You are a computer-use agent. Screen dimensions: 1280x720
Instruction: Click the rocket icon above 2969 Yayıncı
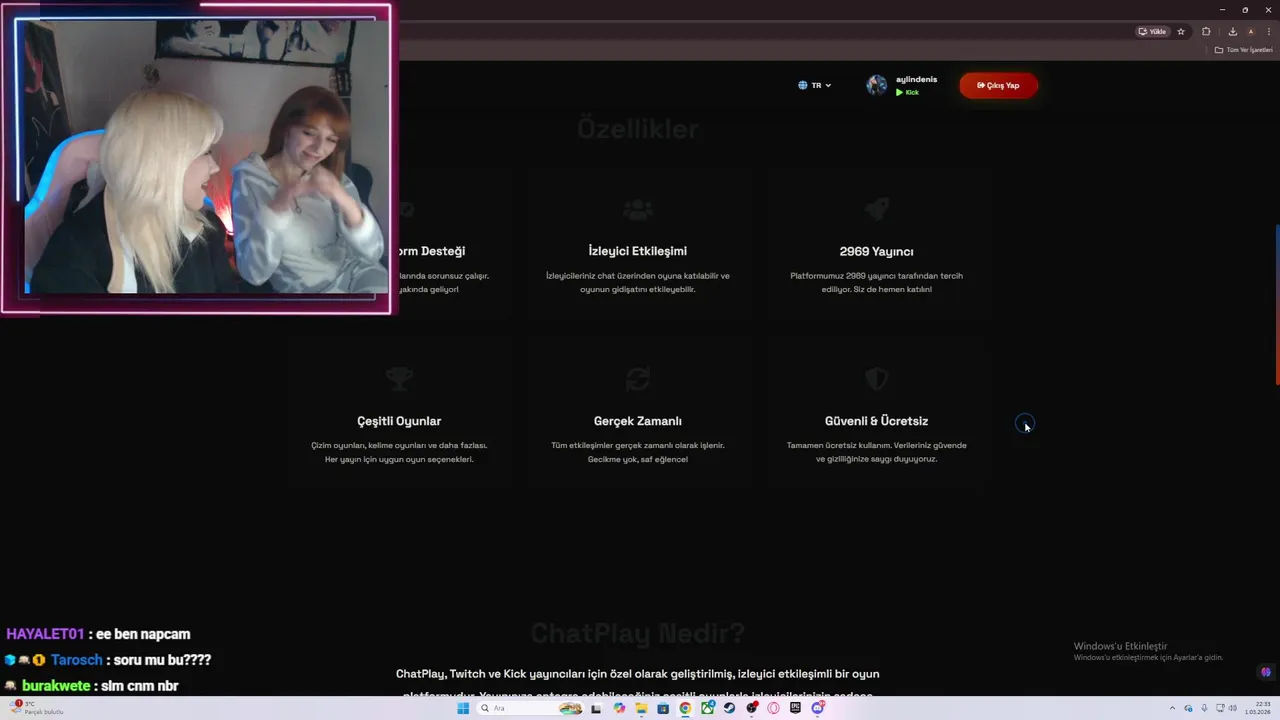point(877,209)
